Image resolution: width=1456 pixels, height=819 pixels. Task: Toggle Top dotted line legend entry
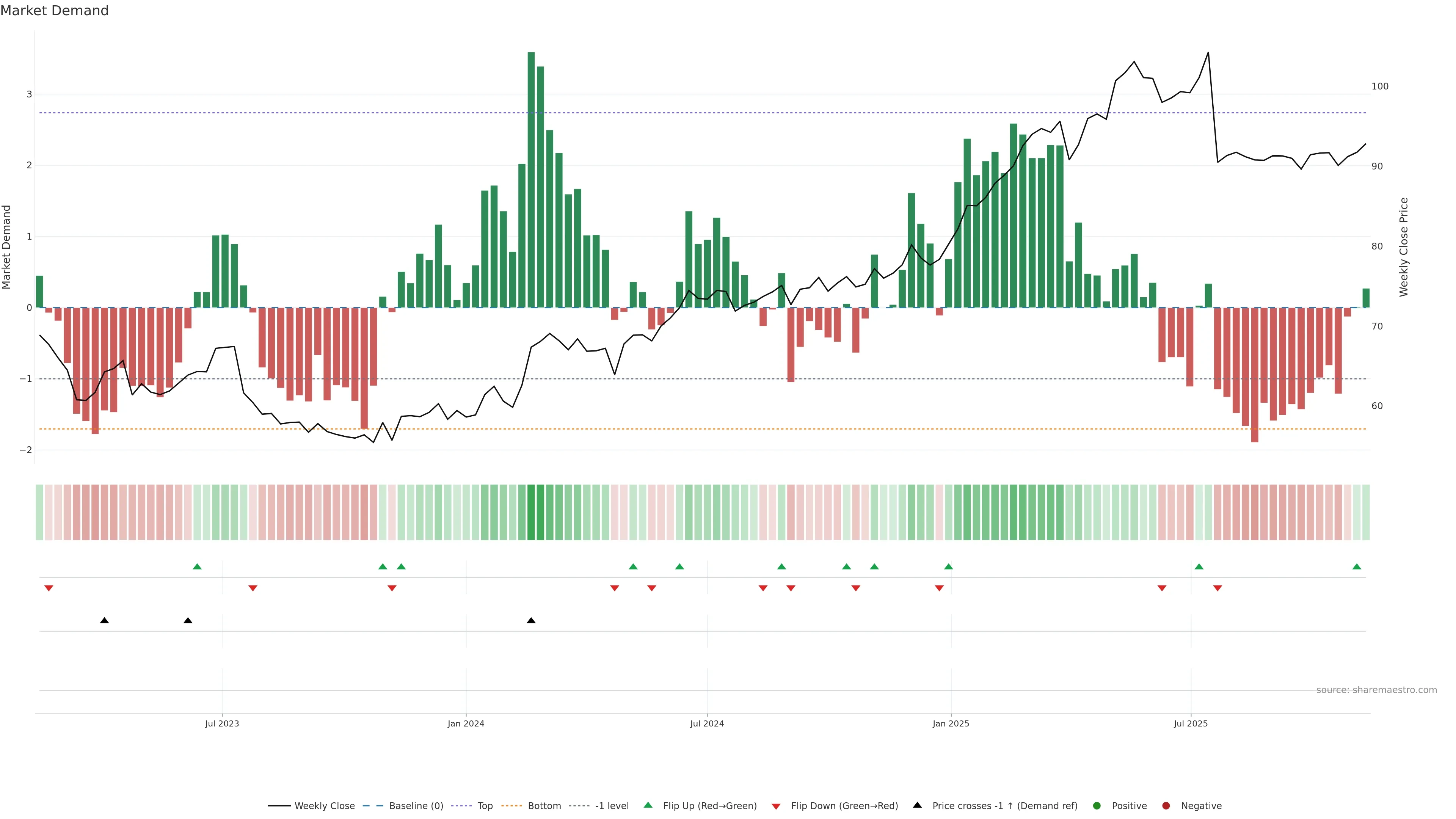point(485,806)
